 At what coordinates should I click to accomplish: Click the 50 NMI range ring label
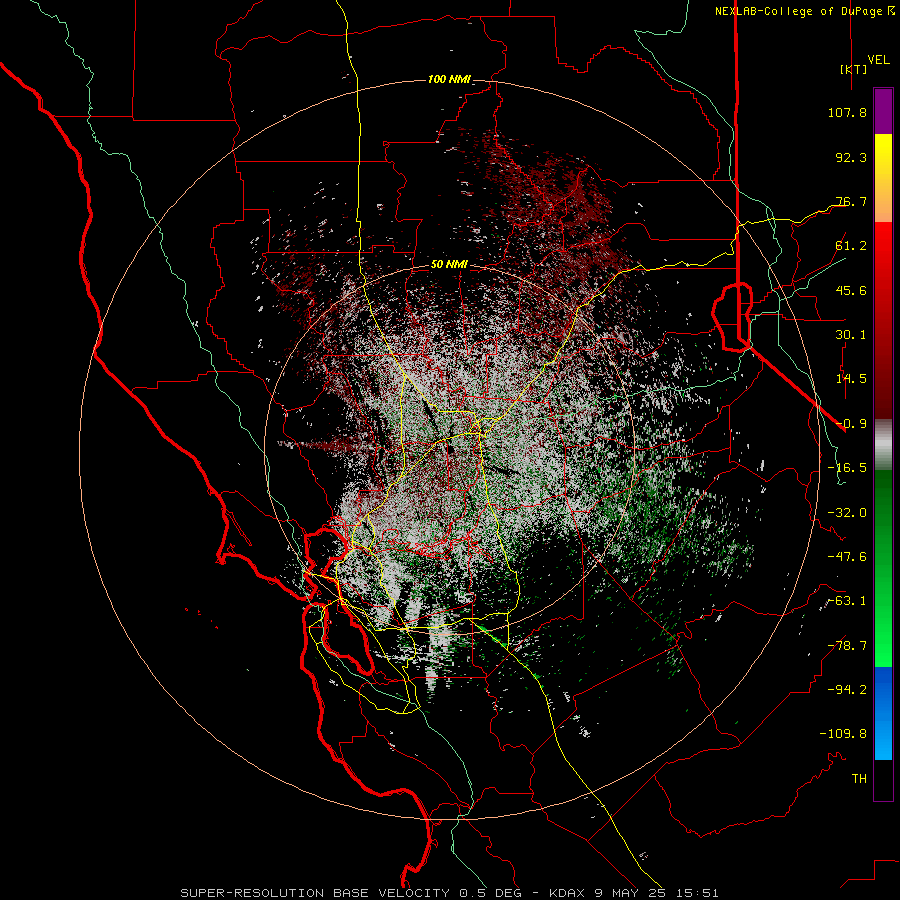click(449, 265)
